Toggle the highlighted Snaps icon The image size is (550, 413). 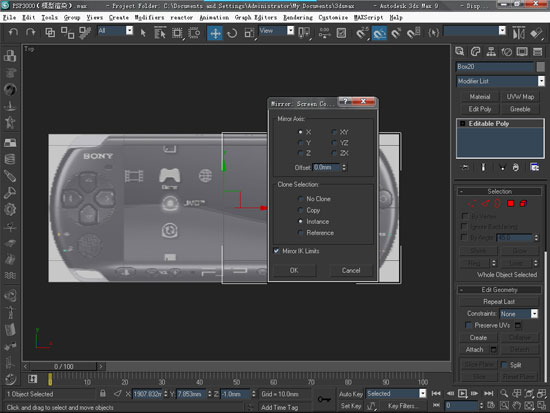tap(379, 33)
